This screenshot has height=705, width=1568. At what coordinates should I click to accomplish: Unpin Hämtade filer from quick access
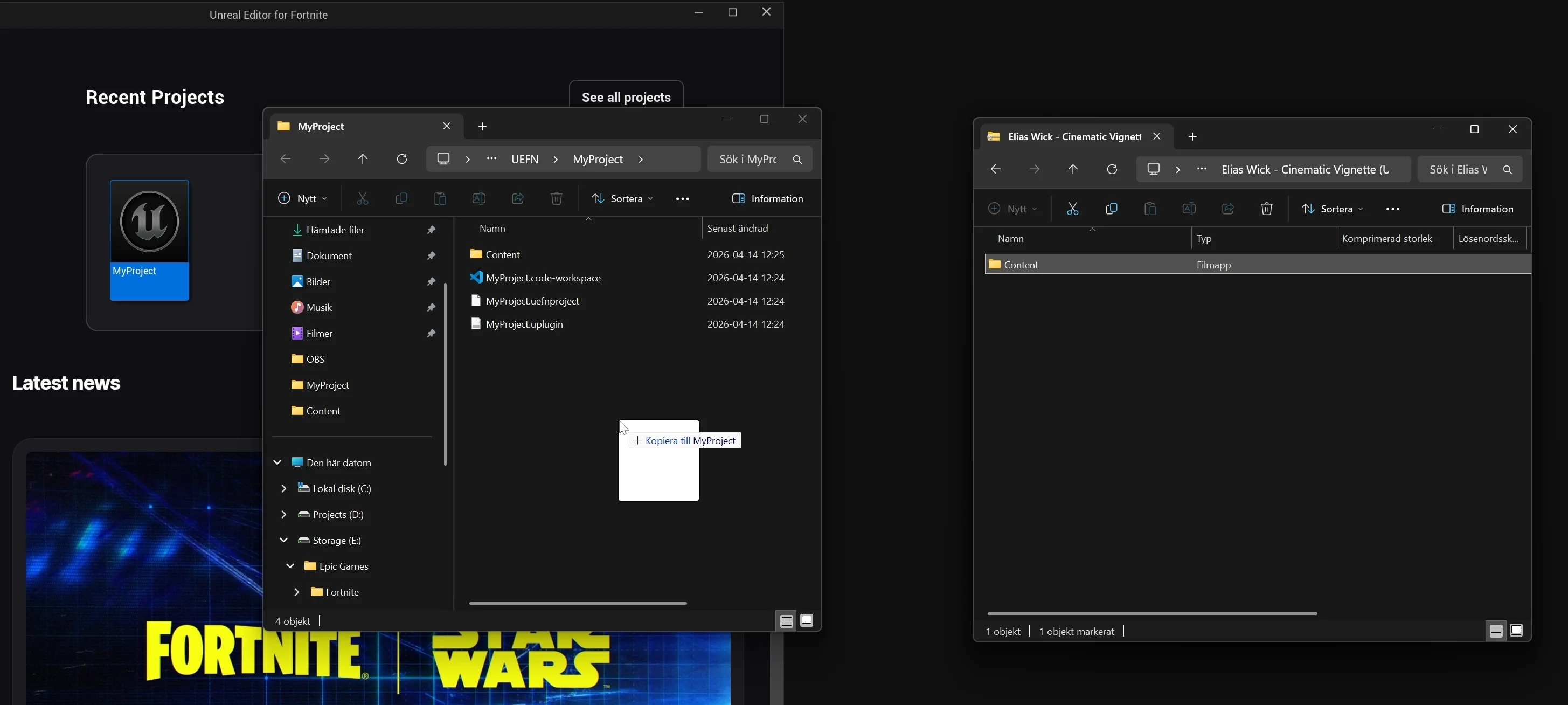tap(432, 230)
